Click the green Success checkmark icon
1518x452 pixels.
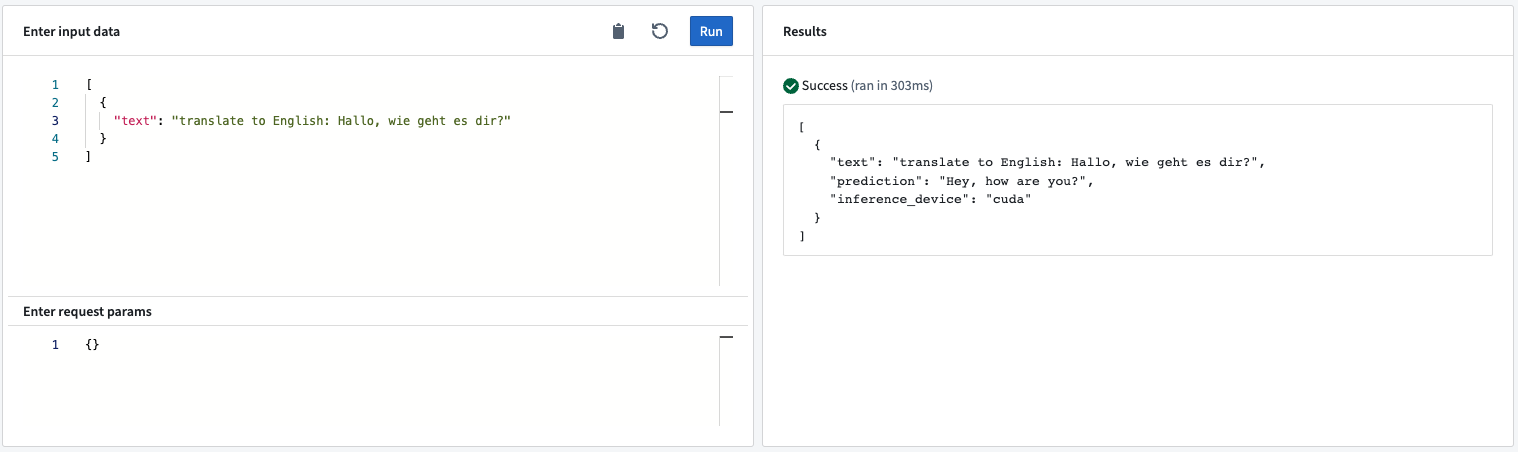(x=791, y=86)
